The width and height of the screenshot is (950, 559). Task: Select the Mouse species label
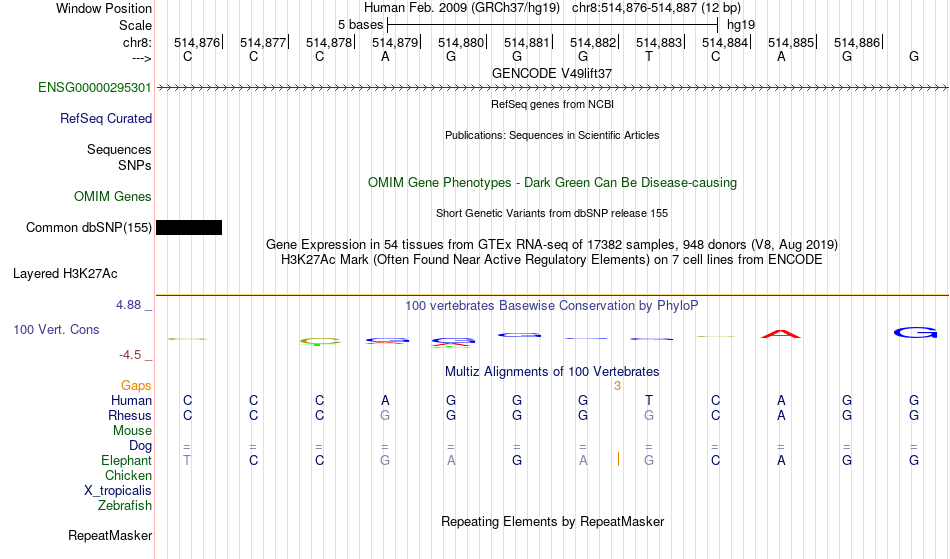click(132, 431)
